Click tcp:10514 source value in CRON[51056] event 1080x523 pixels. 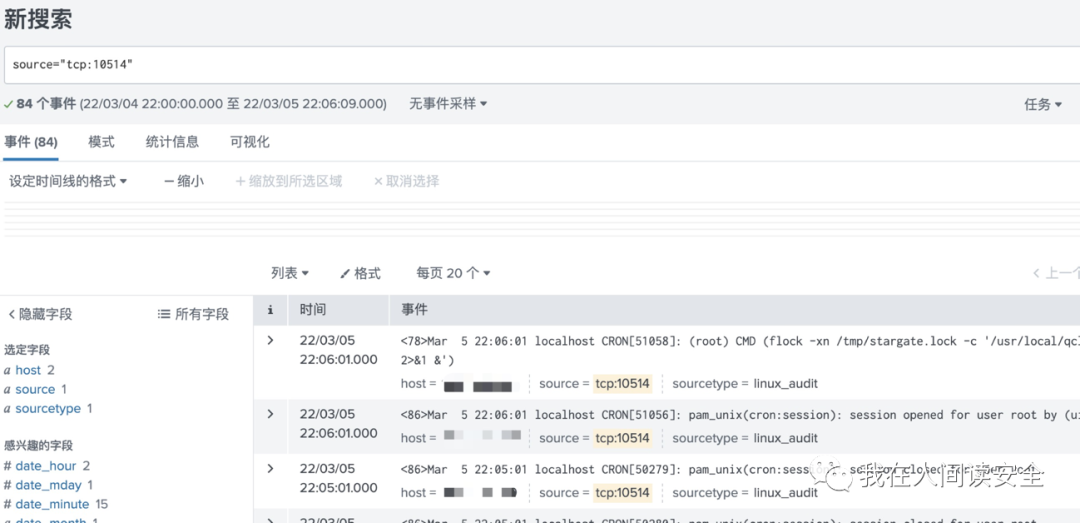tap(623, 438)
